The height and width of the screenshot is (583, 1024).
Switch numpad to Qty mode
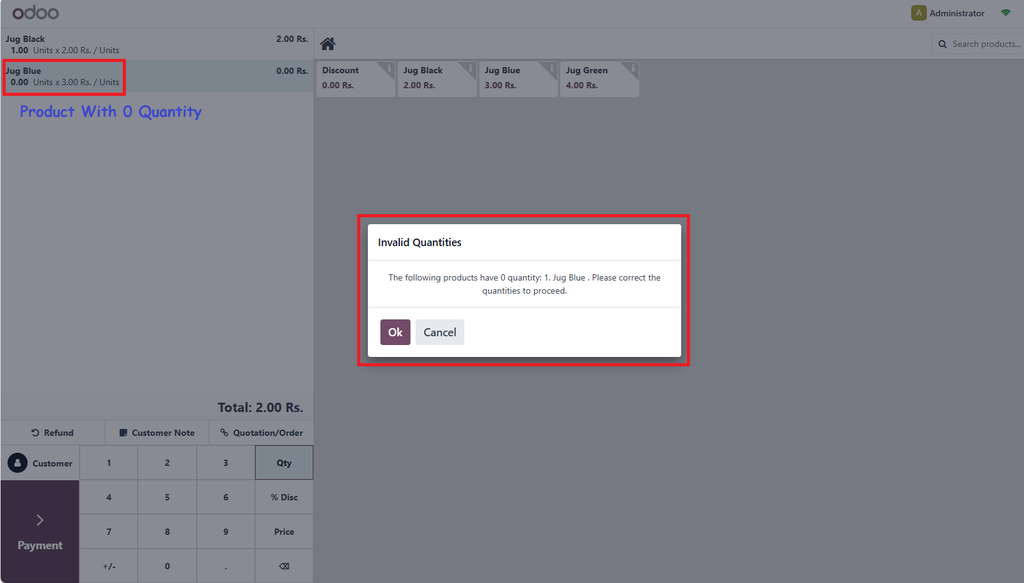coord(284,463)
